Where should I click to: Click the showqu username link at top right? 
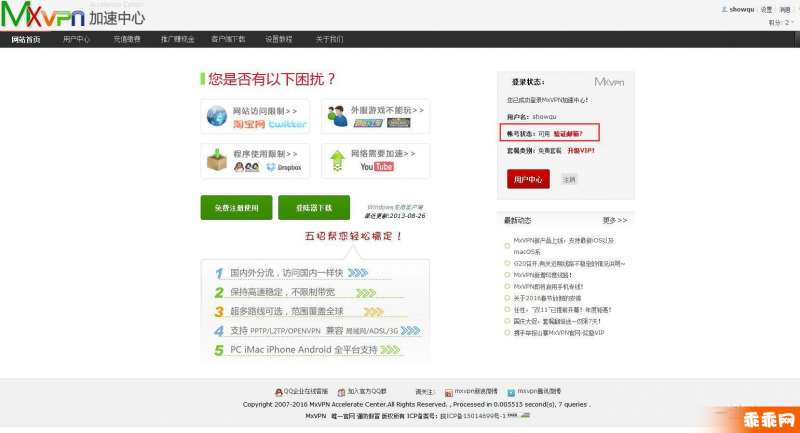coord(741,10)
